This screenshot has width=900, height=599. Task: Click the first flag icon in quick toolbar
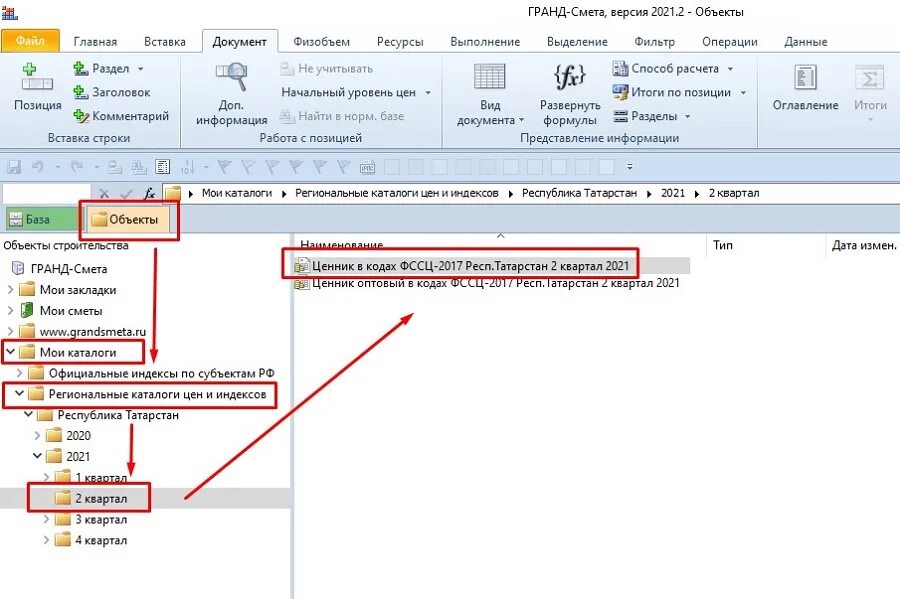224,167
